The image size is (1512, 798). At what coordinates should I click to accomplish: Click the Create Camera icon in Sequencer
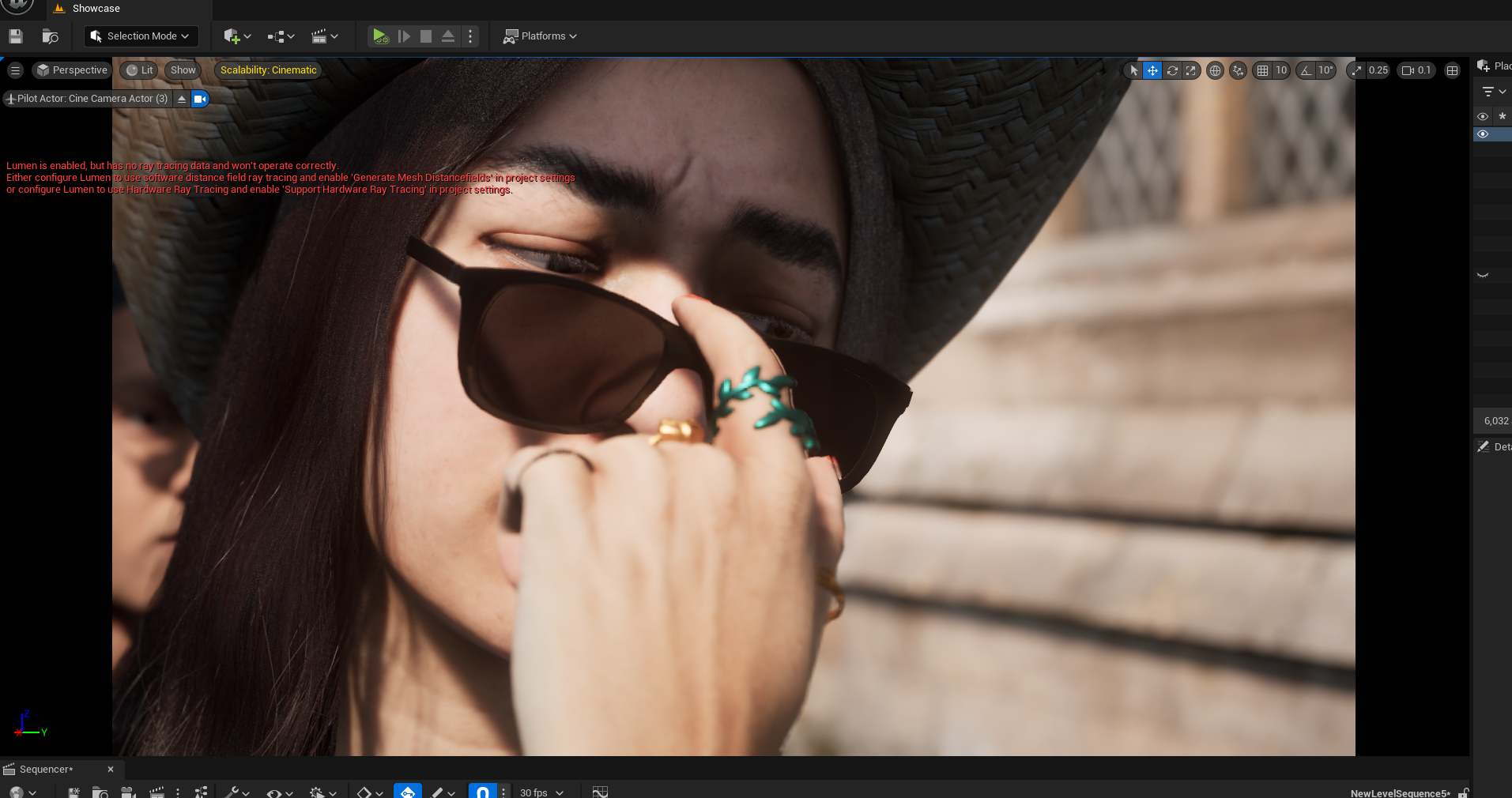point(129,791)
